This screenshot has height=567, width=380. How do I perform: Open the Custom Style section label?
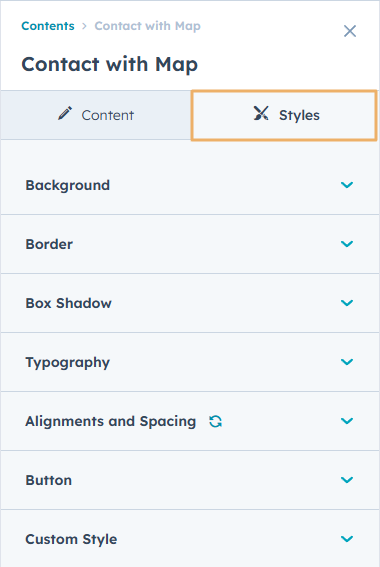[71, 539]
